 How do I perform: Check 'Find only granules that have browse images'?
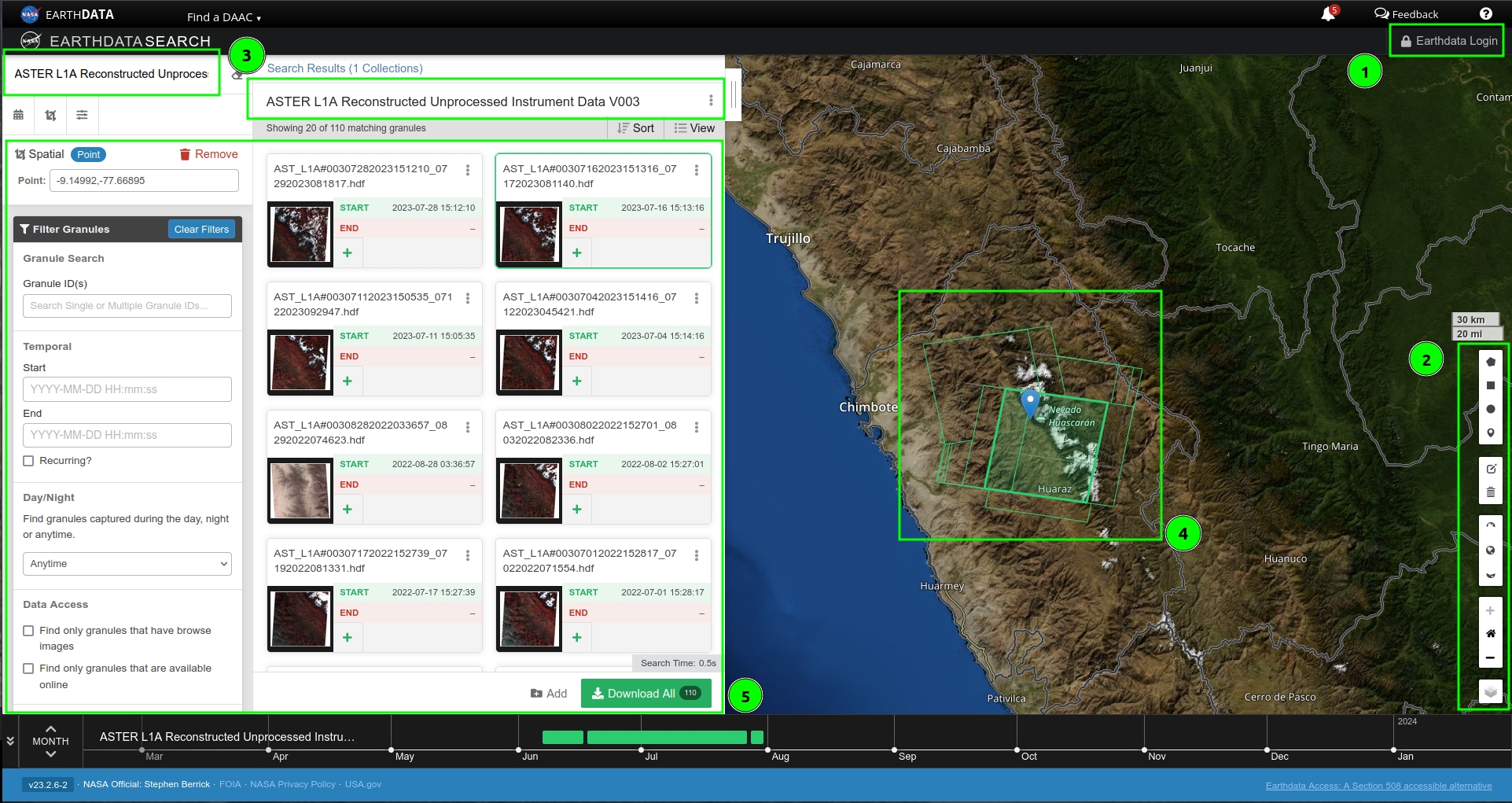pos(28,631)
